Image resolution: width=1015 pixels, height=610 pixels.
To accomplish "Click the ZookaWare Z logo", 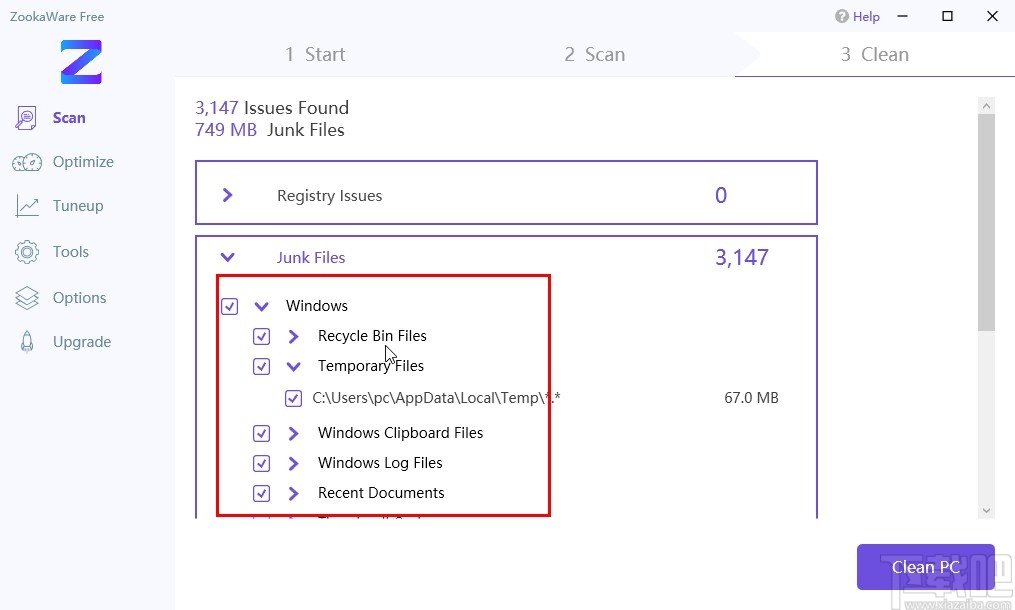I will tap(81, 62).
